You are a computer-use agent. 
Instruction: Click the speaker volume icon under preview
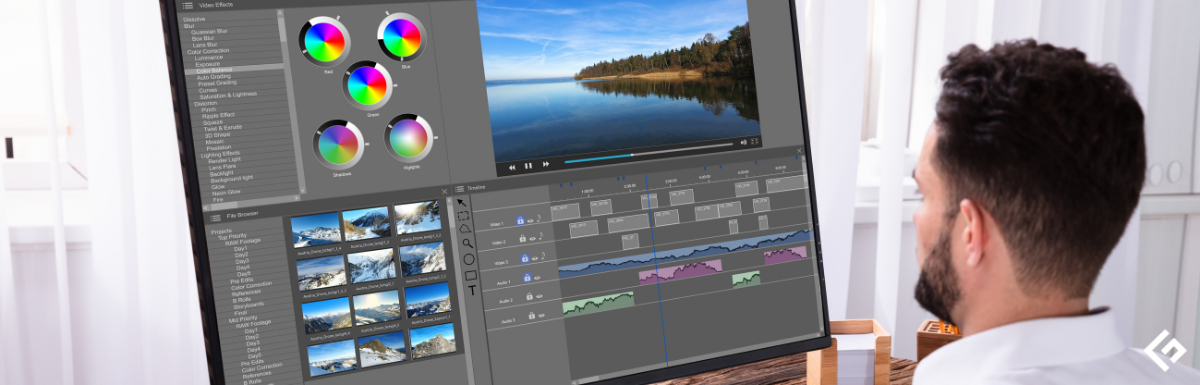[x=743, y=143]
